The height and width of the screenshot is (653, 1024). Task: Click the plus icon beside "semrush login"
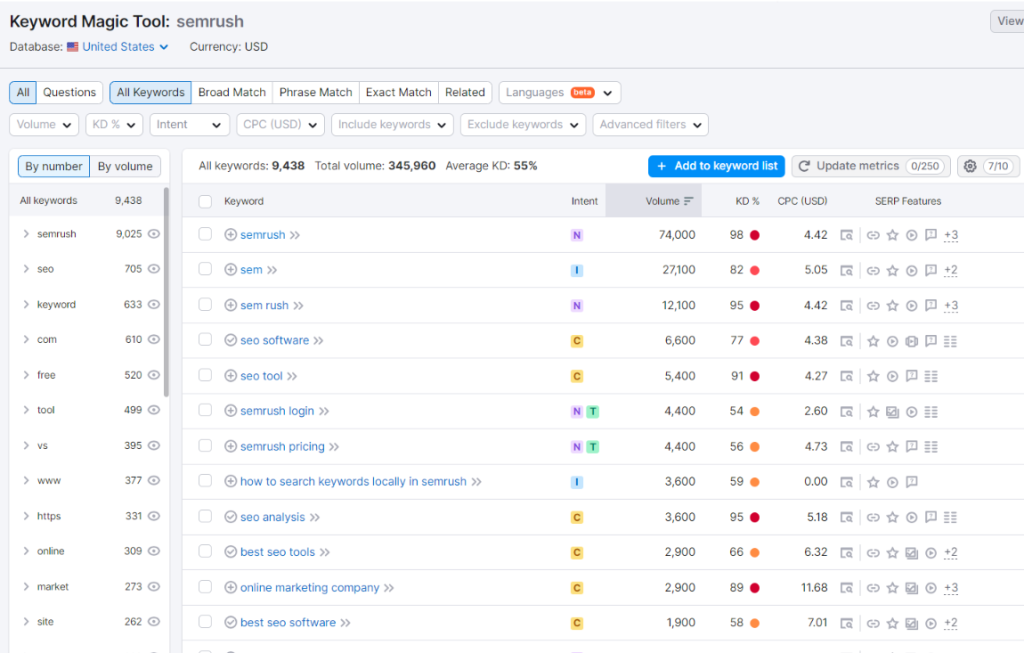[231, 411]
